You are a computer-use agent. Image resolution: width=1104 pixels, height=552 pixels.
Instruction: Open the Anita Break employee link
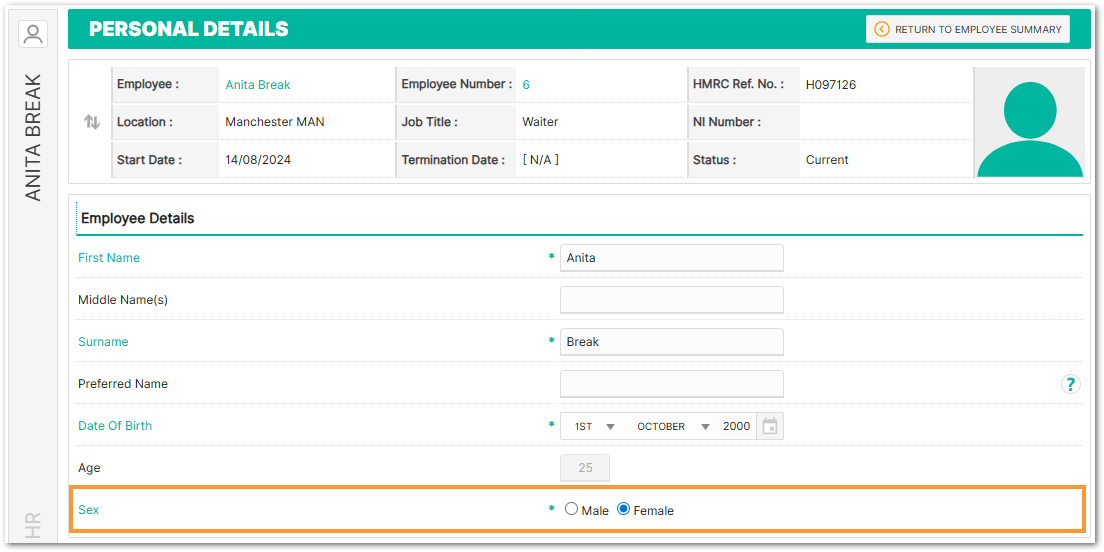point(258,85)
